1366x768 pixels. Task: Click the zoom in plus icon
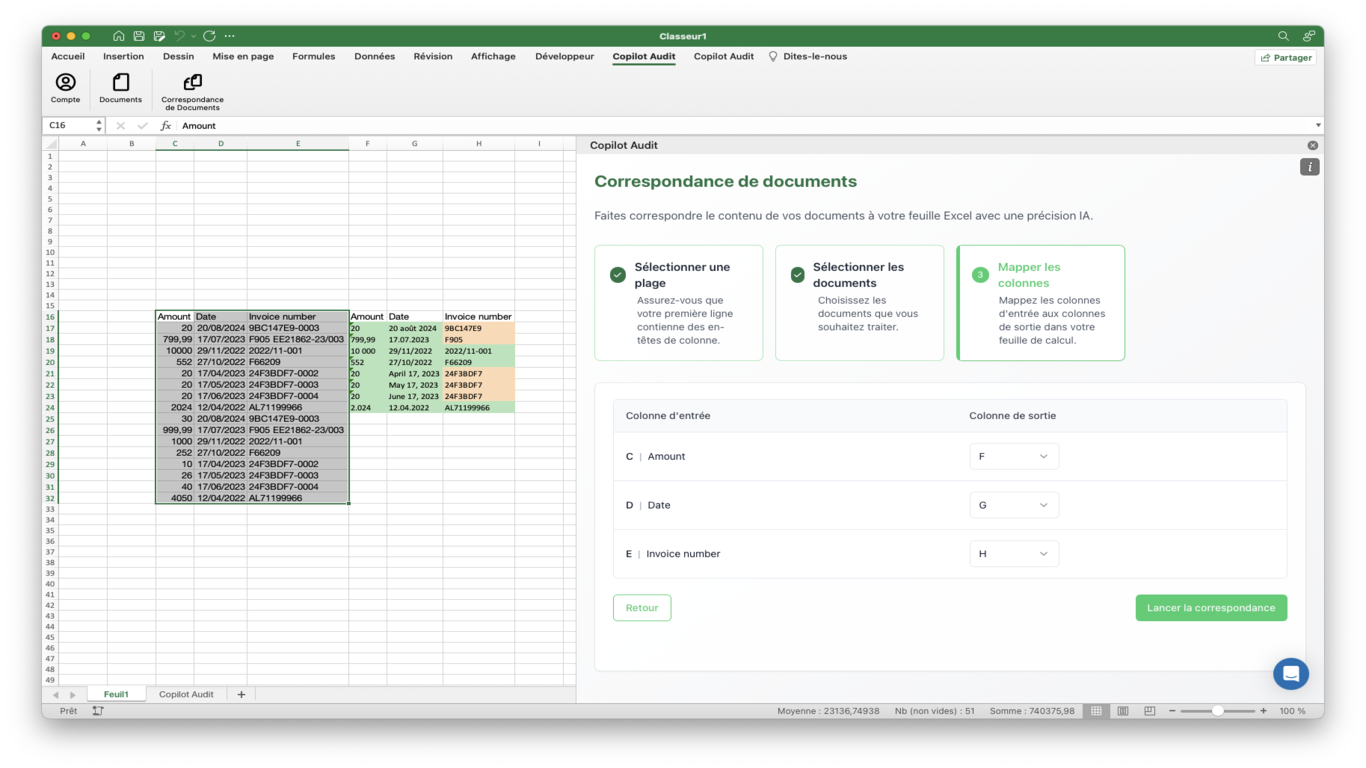(x=1263, y=711)
